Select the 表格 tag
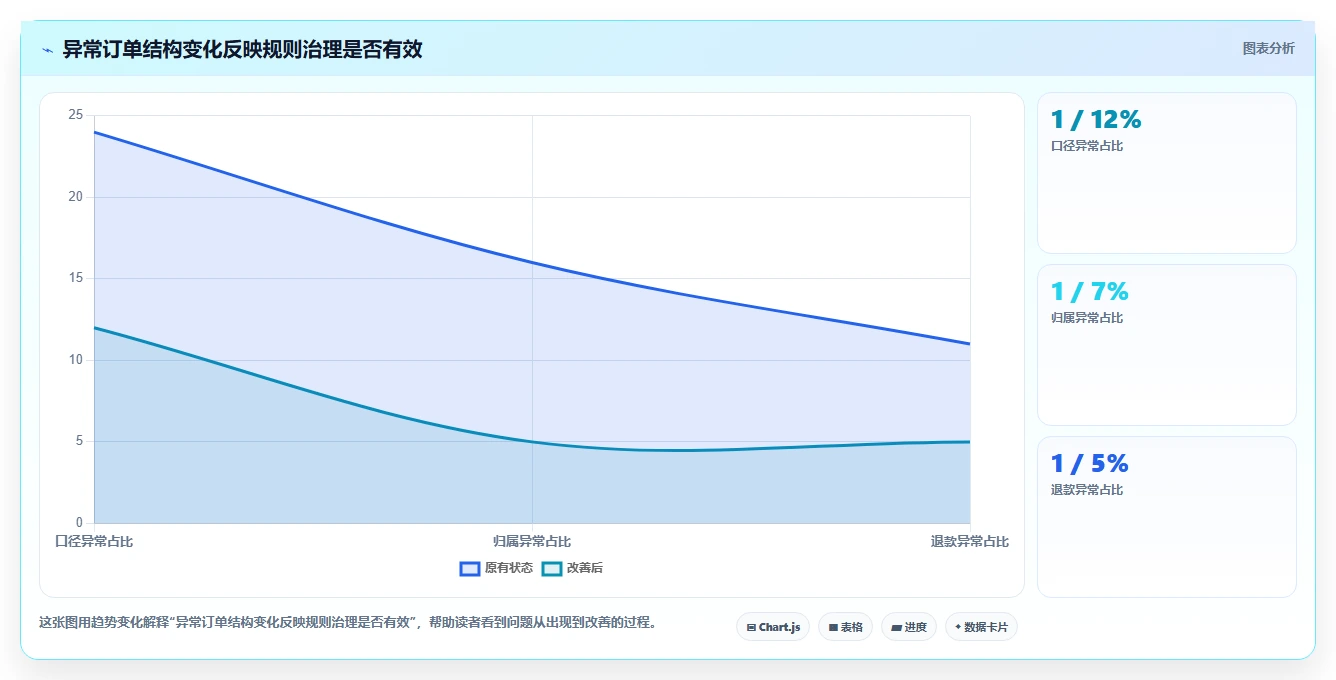The height and width of the screenshot is (680, 1336). point(845,627)
